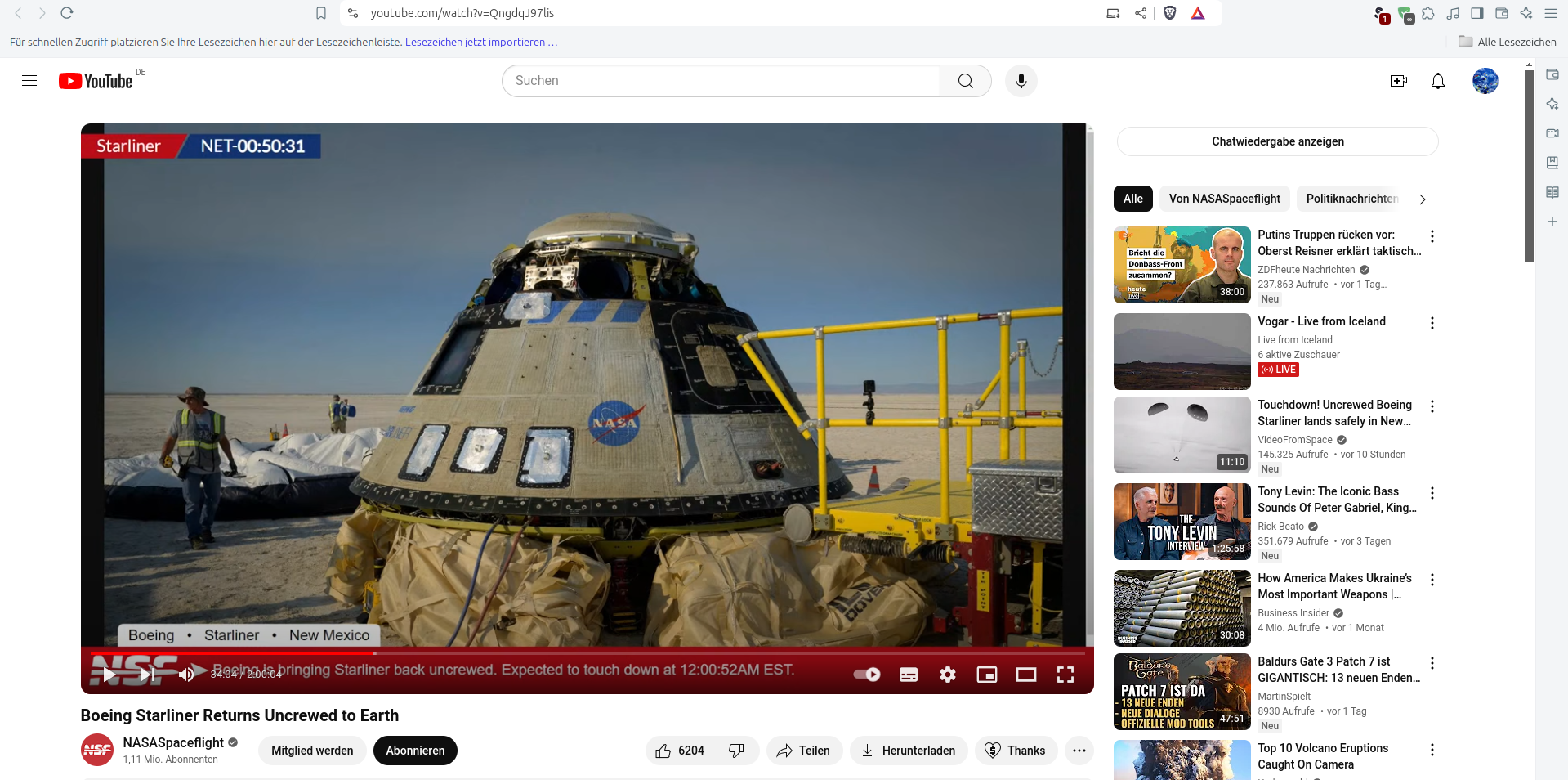Dislike the video
This screenshot has width=1568, height=780.
737,751
